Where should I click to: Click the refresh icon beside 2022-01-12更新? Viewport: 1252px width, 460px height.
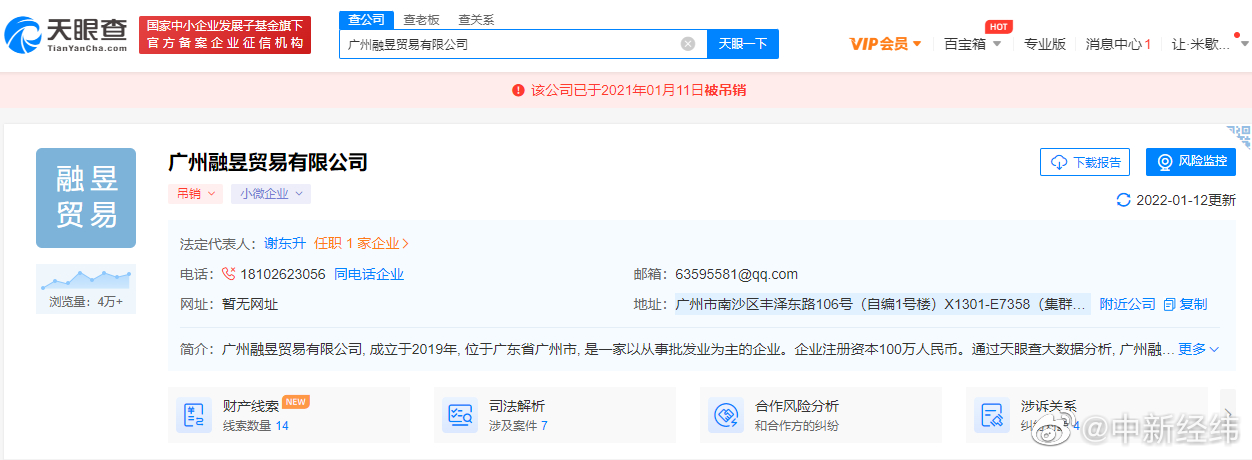click(1123, 200)
